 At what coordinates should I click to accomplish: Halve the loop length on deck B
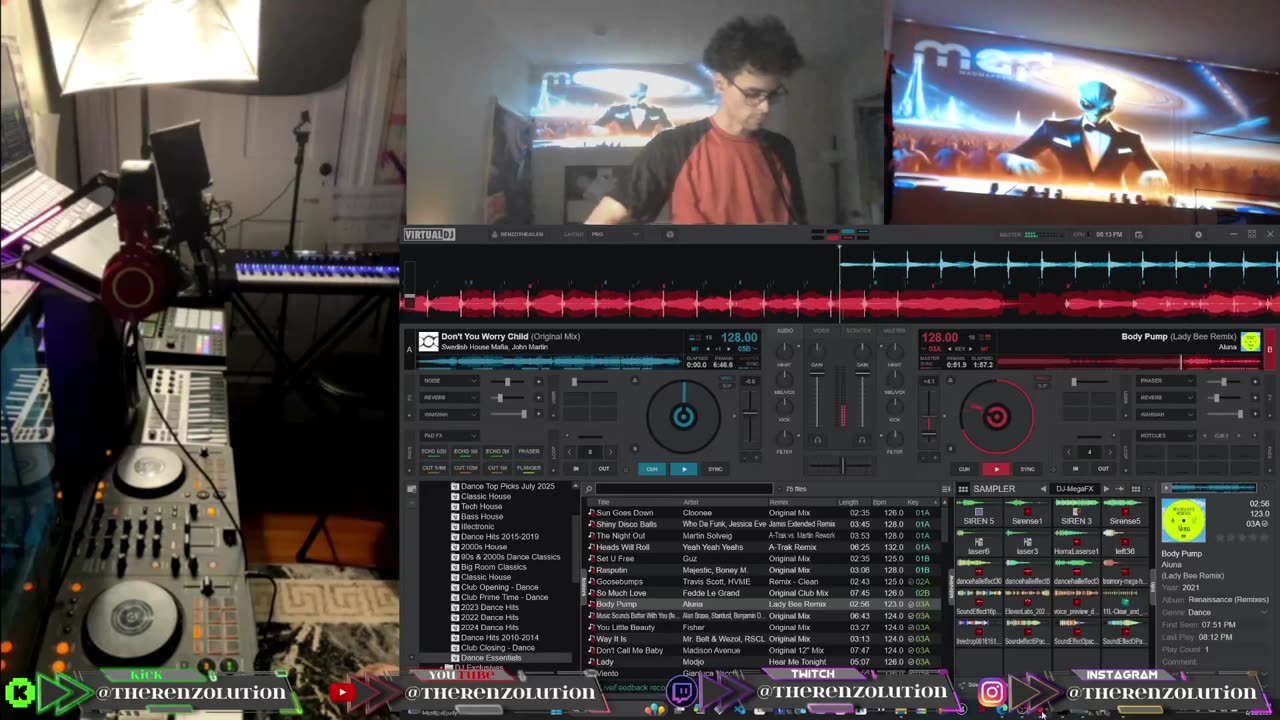pyautogui.click(x=1069, y=452)
